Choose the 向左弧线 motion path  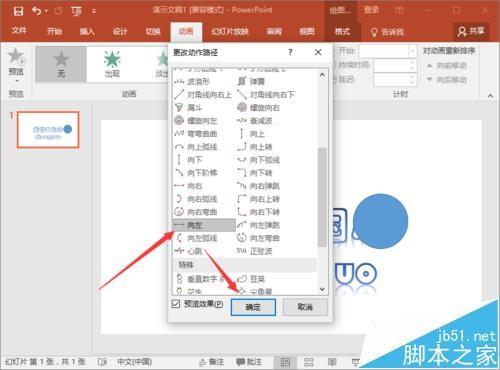point(196,238)
